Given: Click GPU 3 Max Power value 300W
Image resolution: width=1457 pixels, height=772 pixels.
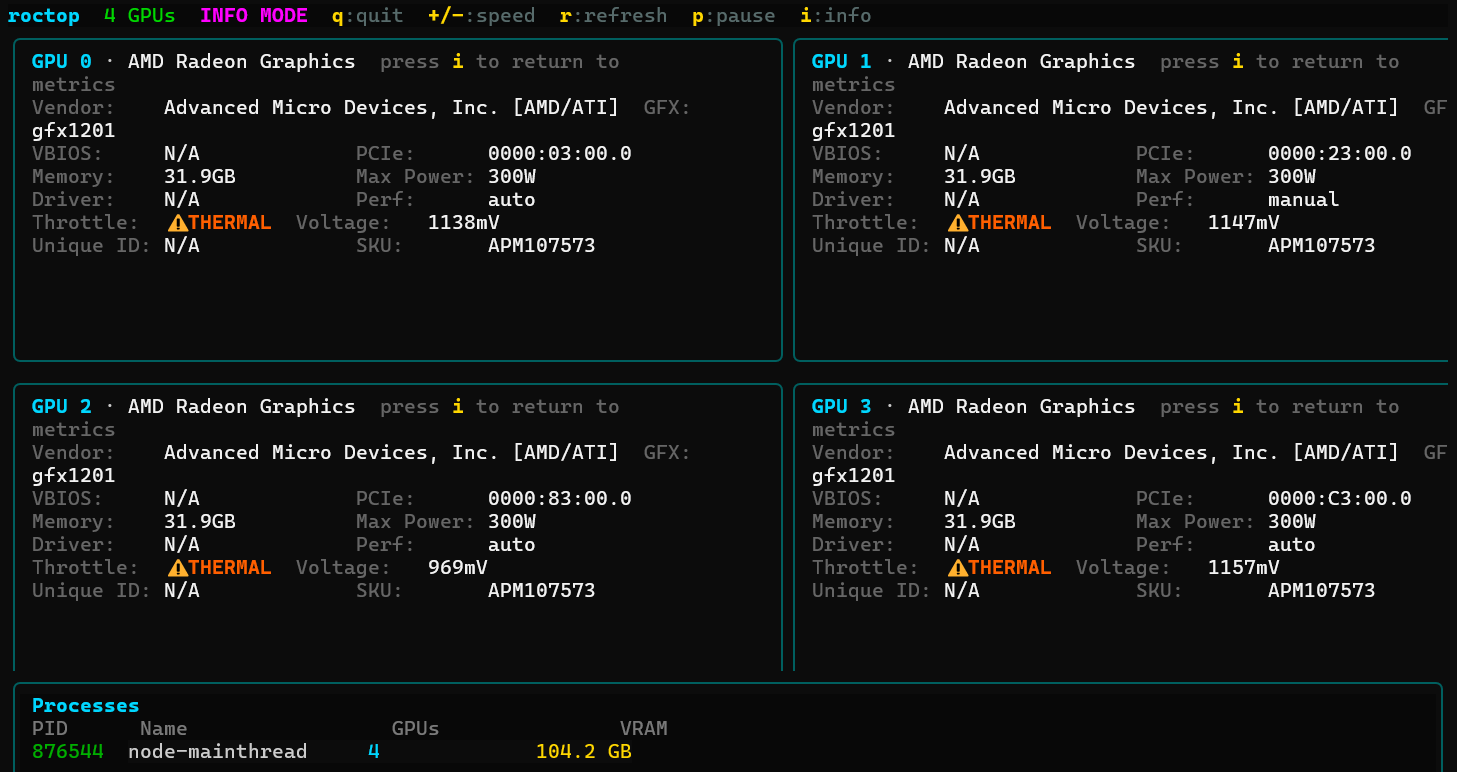Looking at the screenshot, I should click(1292, 522).
